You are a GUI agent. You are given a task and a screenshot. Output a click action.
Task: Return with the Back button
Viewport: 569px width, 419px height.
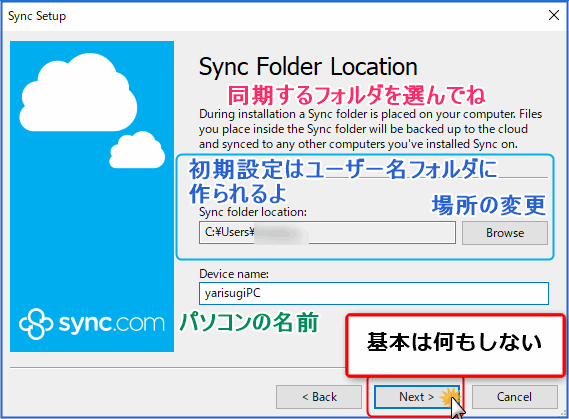[x=319, y=397]
